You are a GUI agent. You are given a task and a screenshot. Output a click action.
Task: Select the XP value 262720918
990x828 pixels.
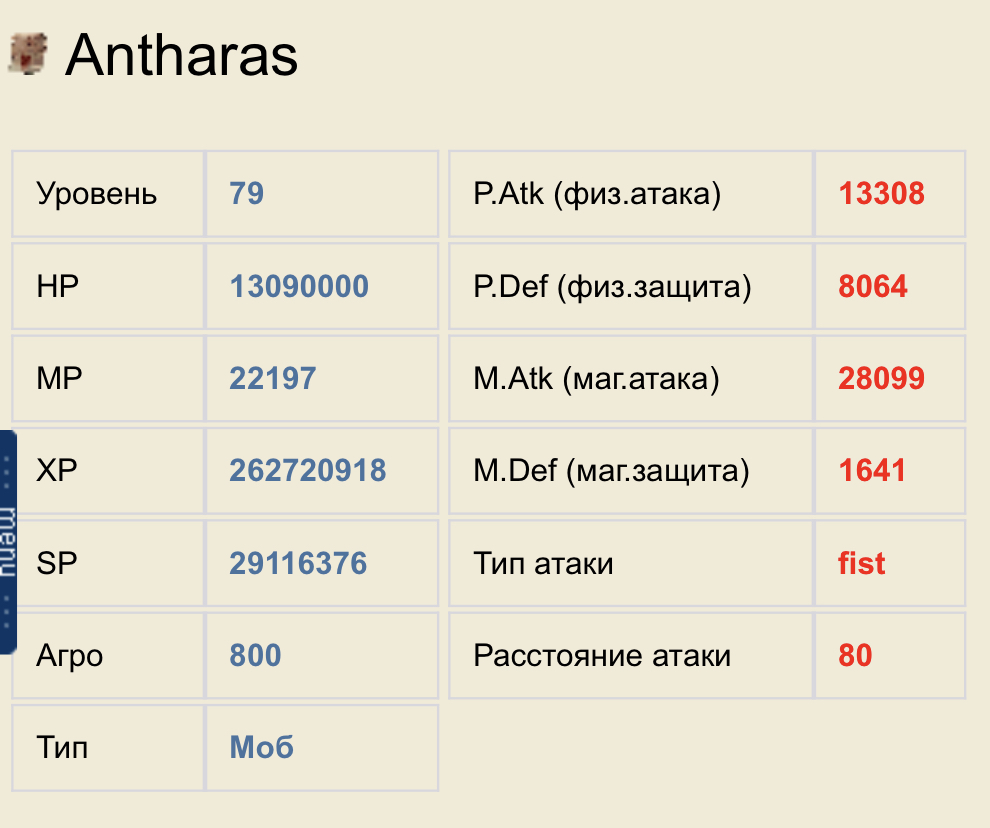click(x=307, y=471)
